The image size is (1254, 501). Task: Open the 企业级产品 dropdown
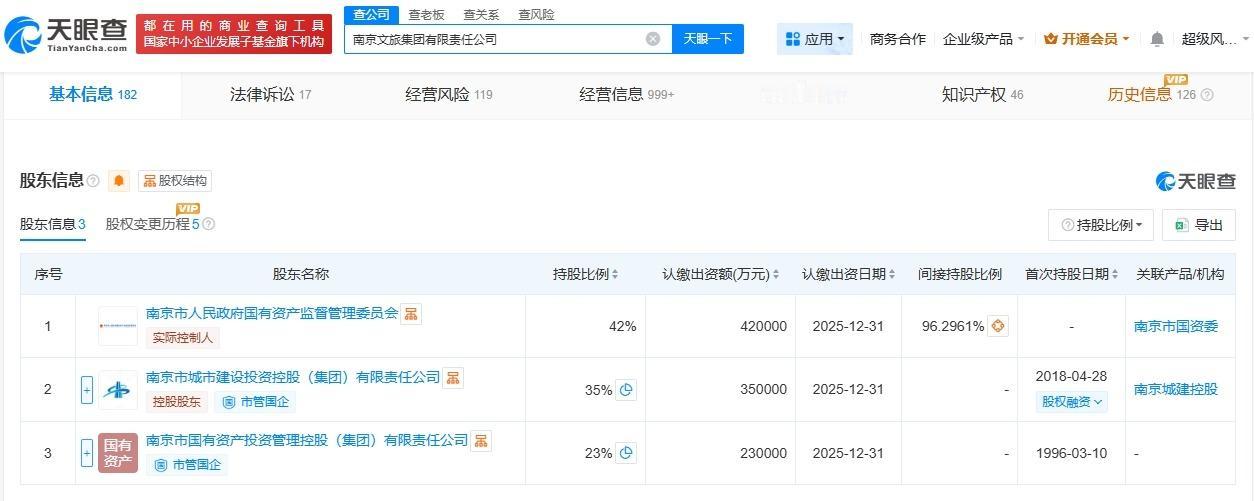tap(983, 39)
